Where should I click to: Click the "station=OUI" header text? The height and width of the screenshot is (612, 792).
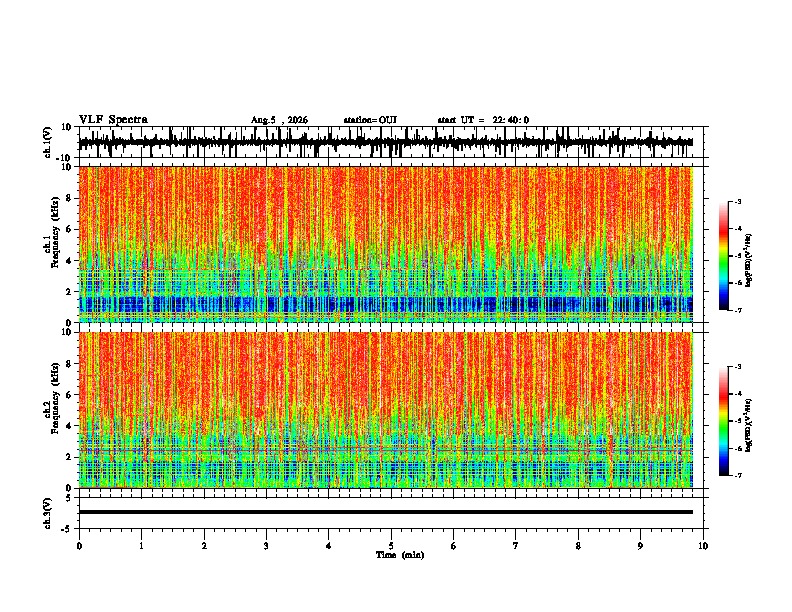(x=370, y=120)
